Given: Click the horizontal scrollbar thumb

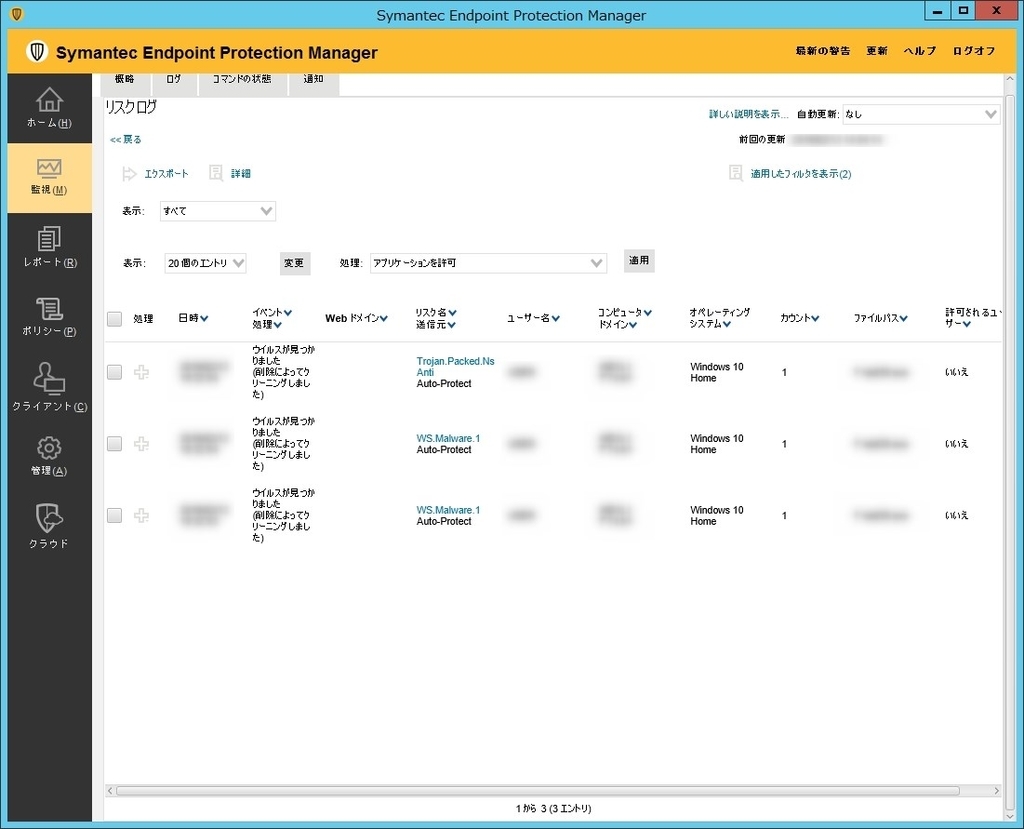Looking at the screenshot, I should [x=538, y=791].
